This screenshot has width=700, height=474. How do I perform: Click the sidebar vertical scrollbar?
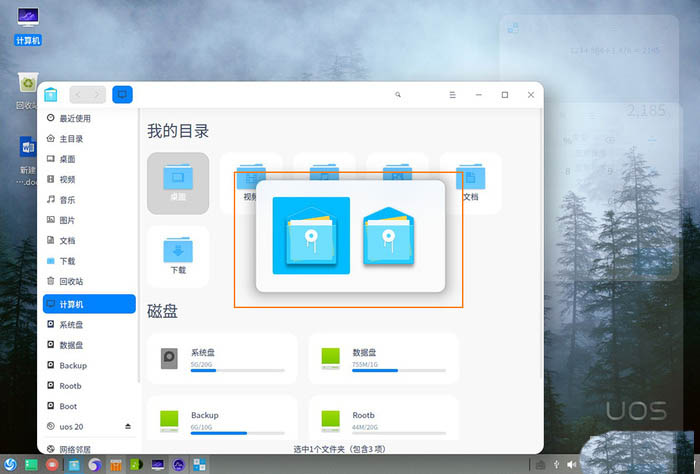[x=139, y=245]
